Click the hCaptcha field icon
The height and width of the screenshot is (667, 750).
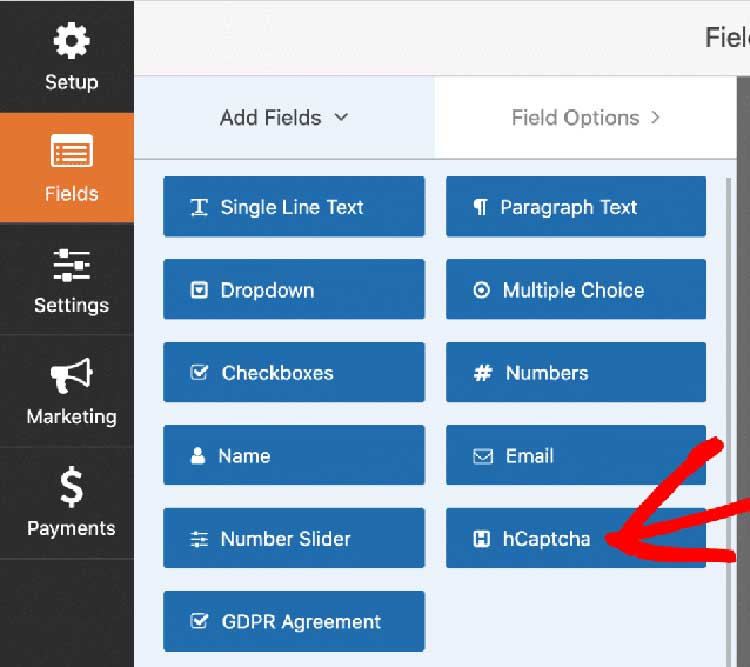pos(481,539)
